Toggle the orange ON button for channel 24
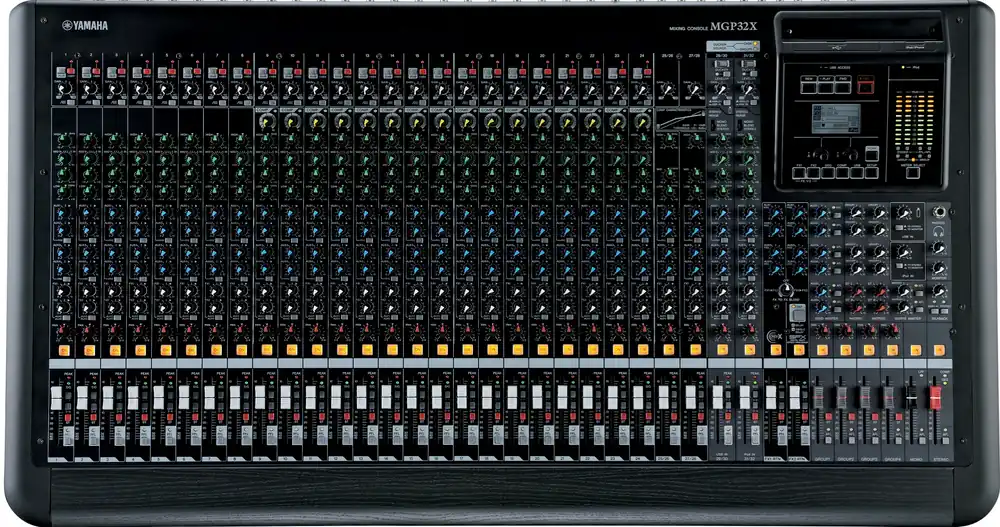Screen dimensions: 1000x527 643,350
